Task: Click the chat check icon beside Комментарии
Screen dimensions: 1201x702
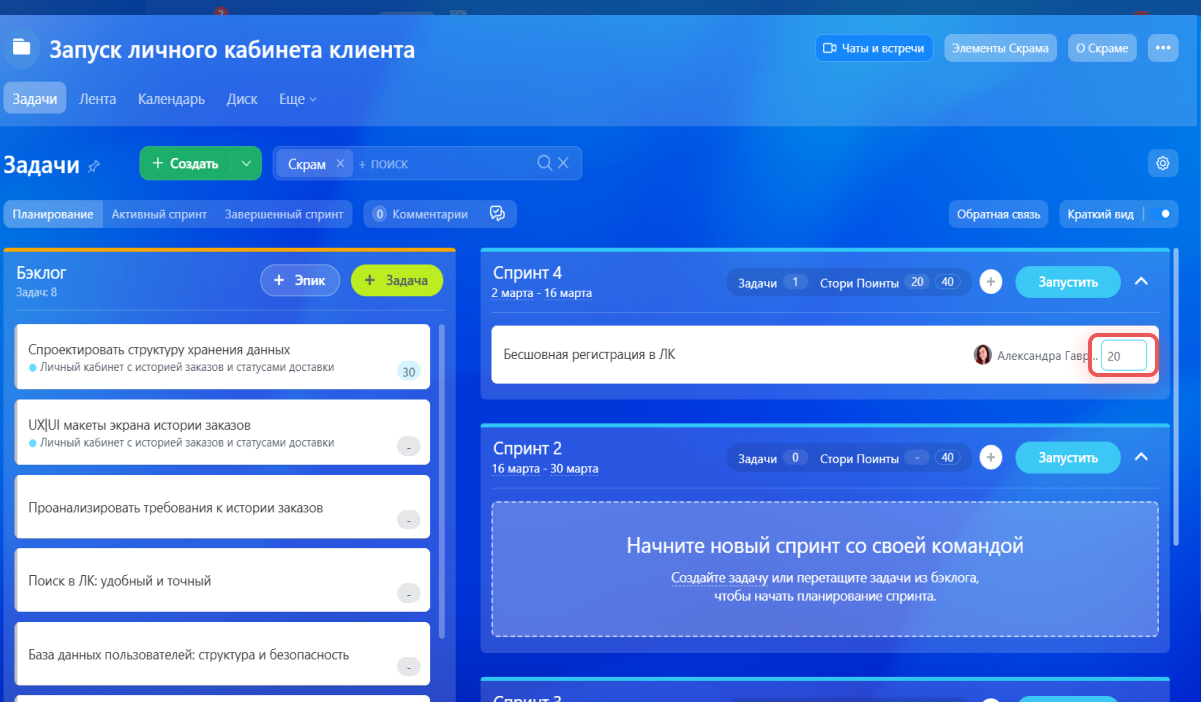Action: (497, 213)
